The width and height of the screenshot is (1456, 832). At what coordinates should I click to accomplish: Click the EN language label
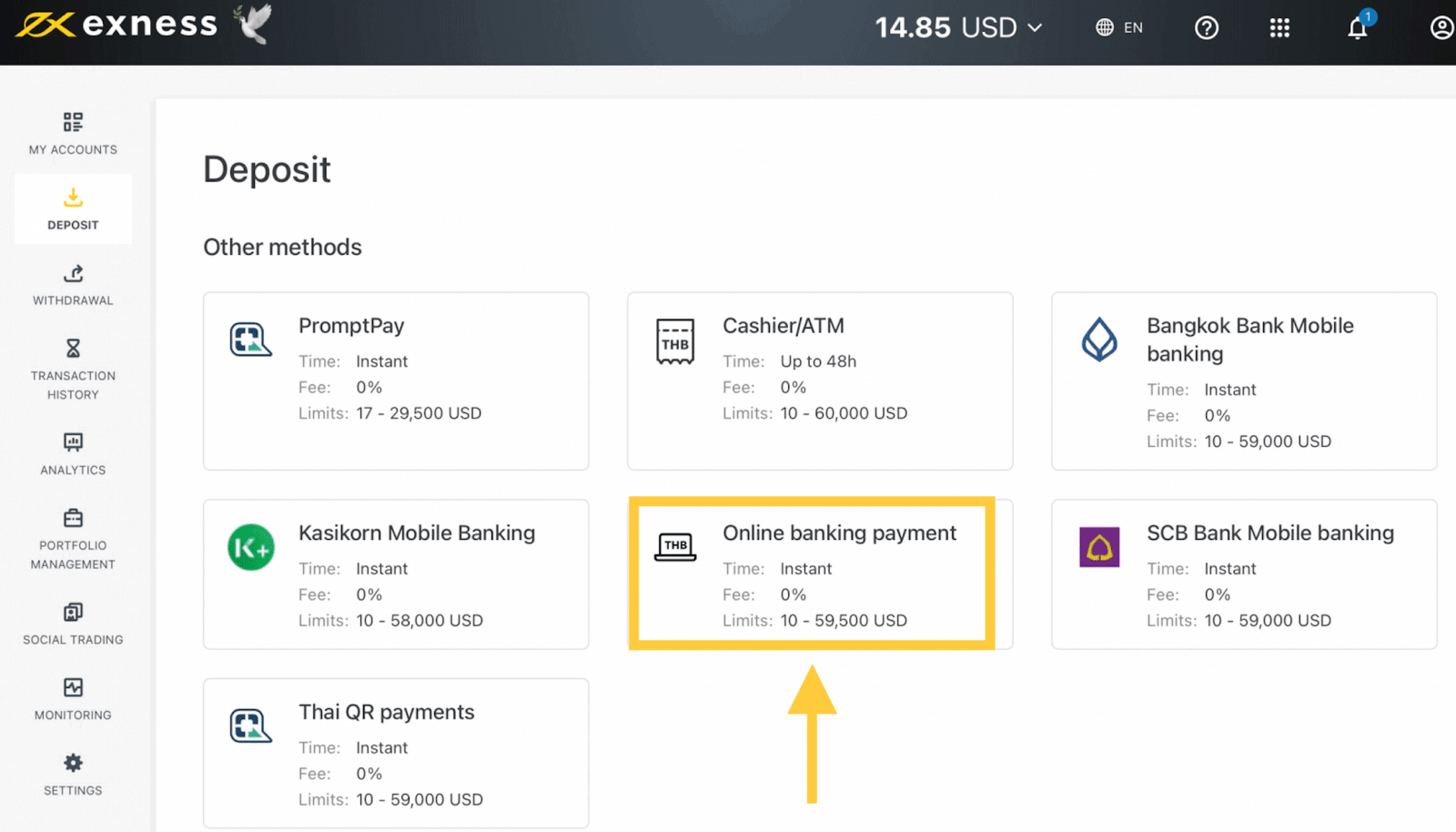click(x=1133, y=27)
